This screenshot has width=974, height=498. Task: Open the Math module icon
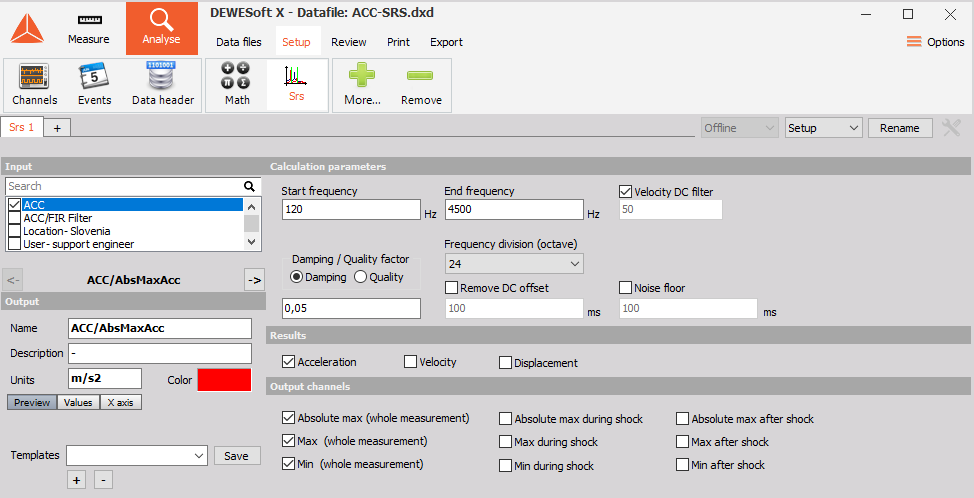(237, 84)
